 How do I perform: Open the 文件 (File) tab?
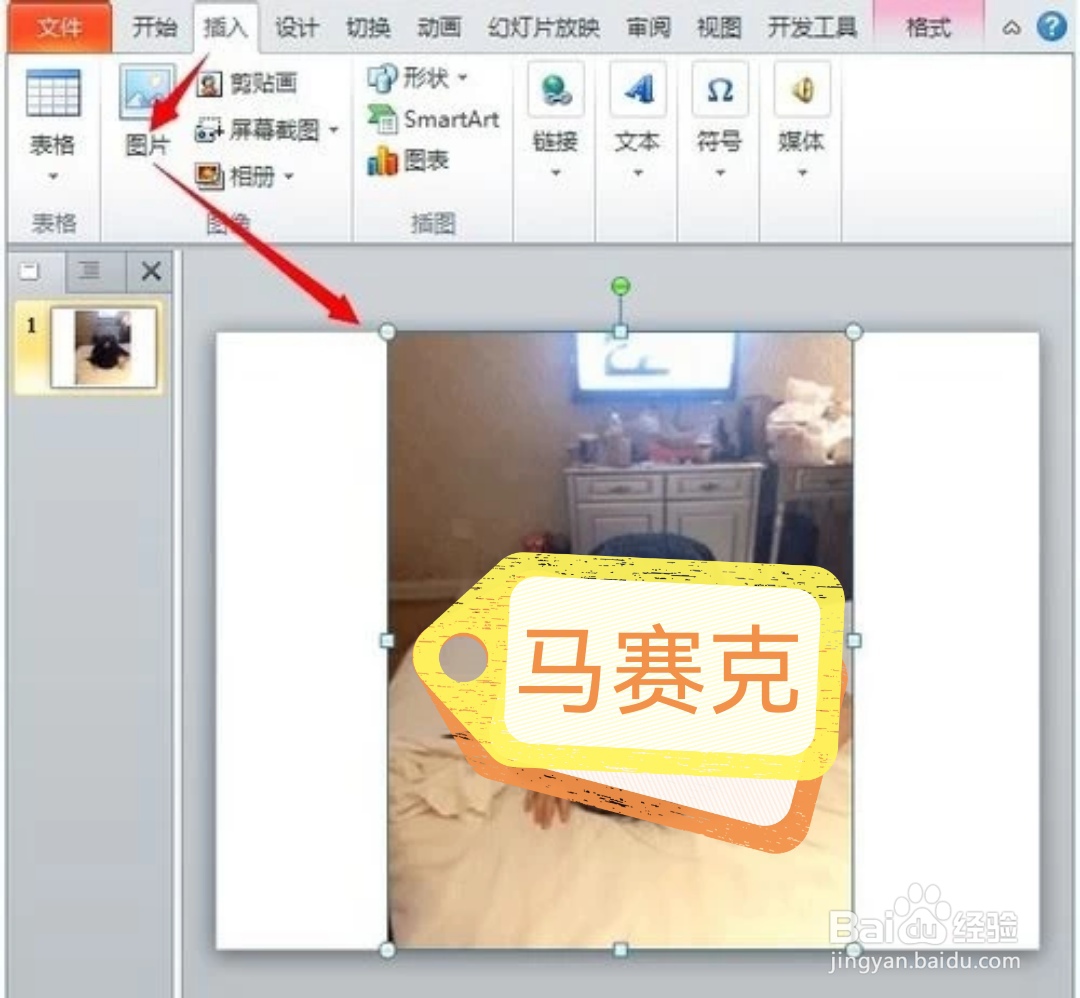tap(60, 27)
